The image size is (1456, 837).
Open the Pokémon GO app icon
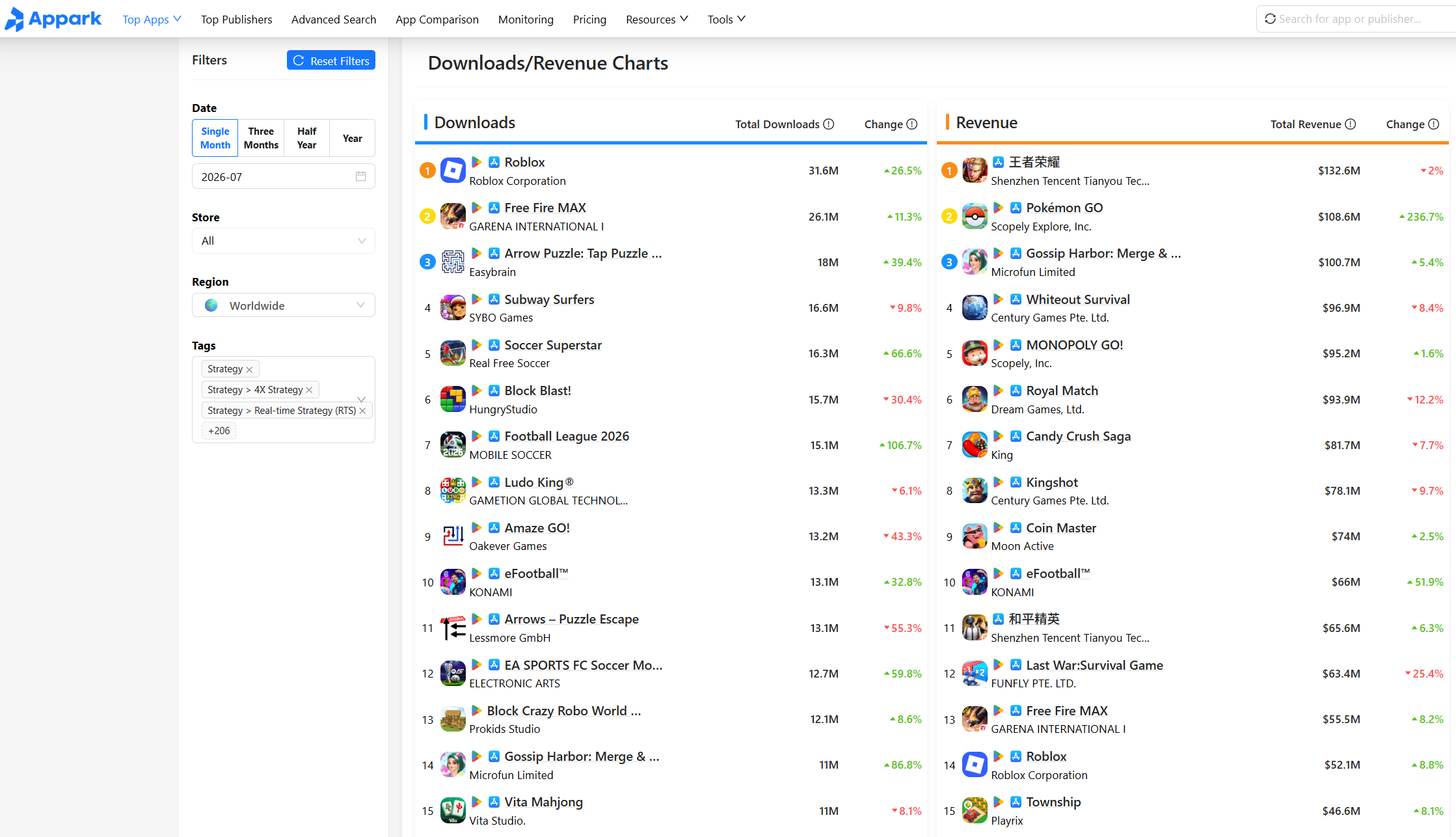click(x=975, y=217)
